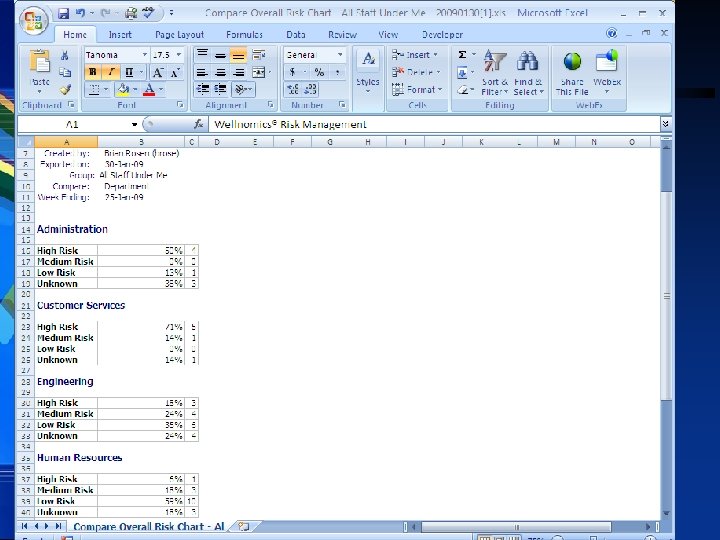Toggle Wrap Text
The image size is (720, 540).
click(x=259, y=55)
